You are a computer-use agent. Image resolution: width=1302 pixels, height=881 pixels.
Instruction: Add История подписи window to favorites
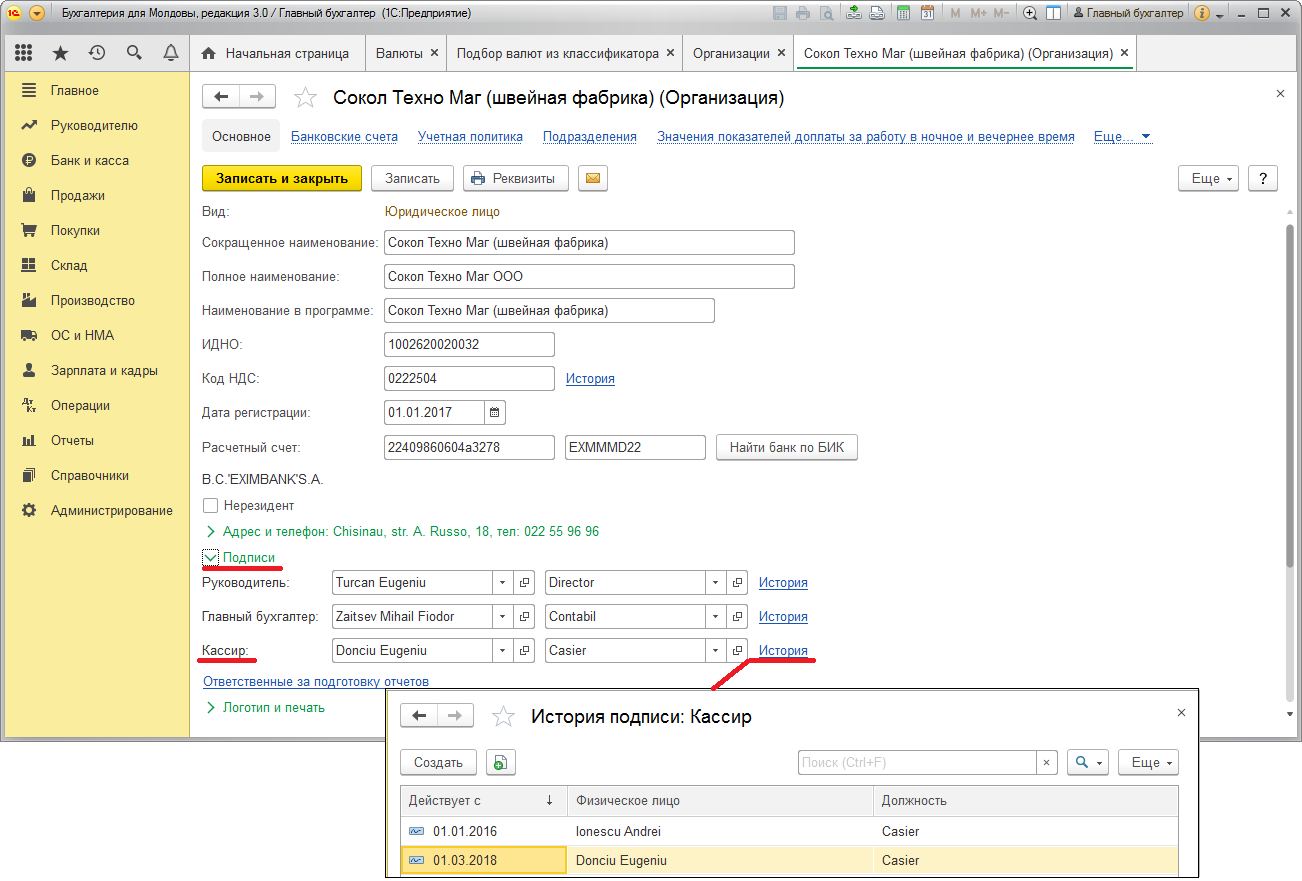coord(504,716)
